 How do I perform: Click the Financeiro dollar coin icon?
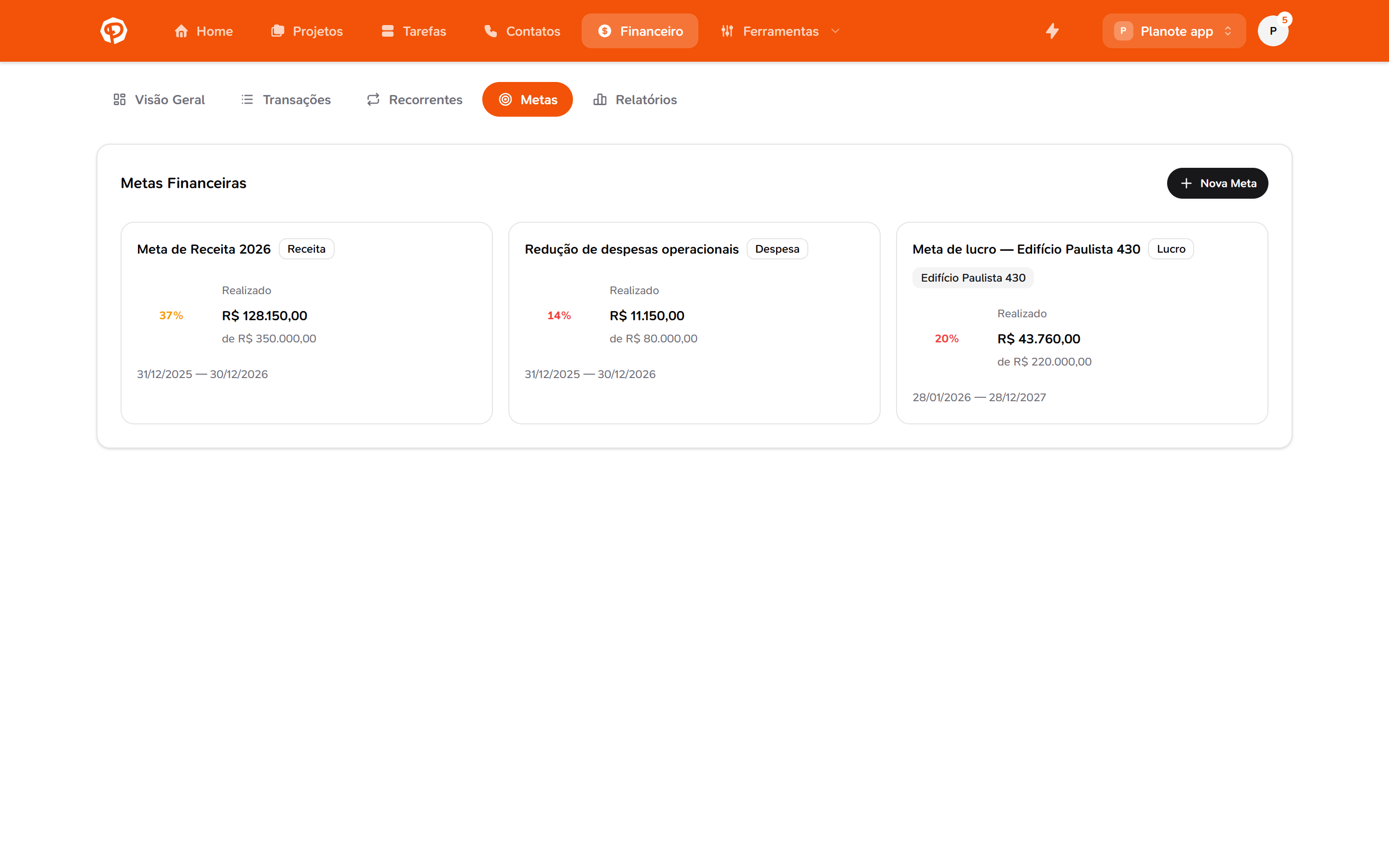tap(604, 31)
